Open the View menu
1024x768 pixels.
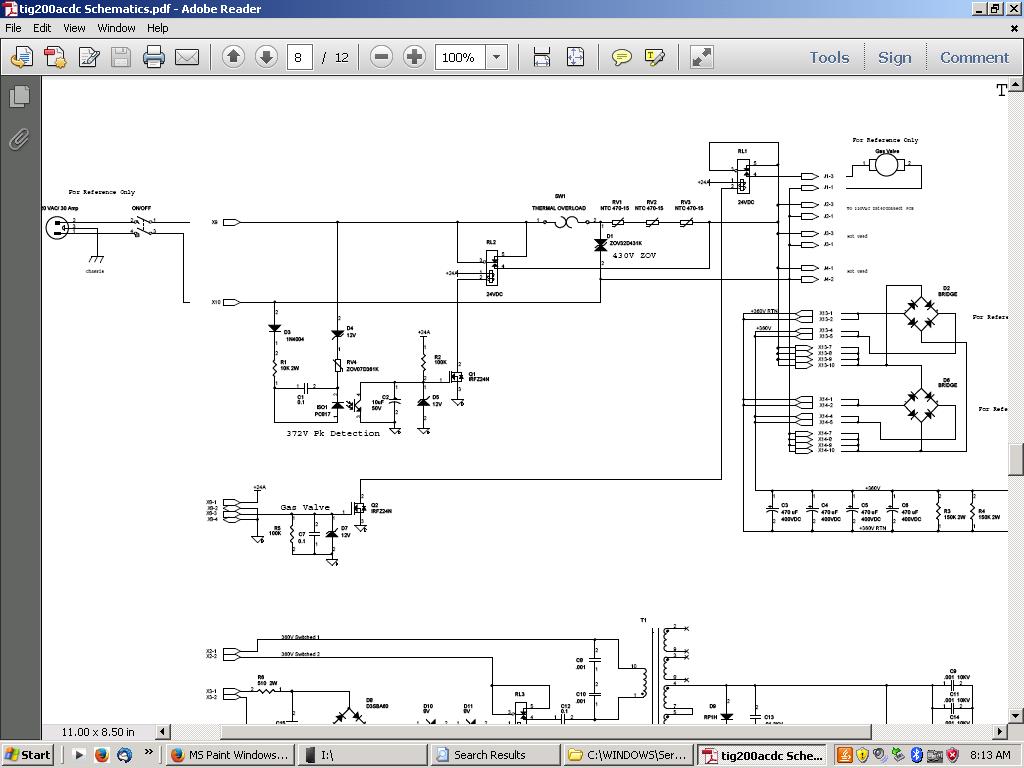coord(74,28)
